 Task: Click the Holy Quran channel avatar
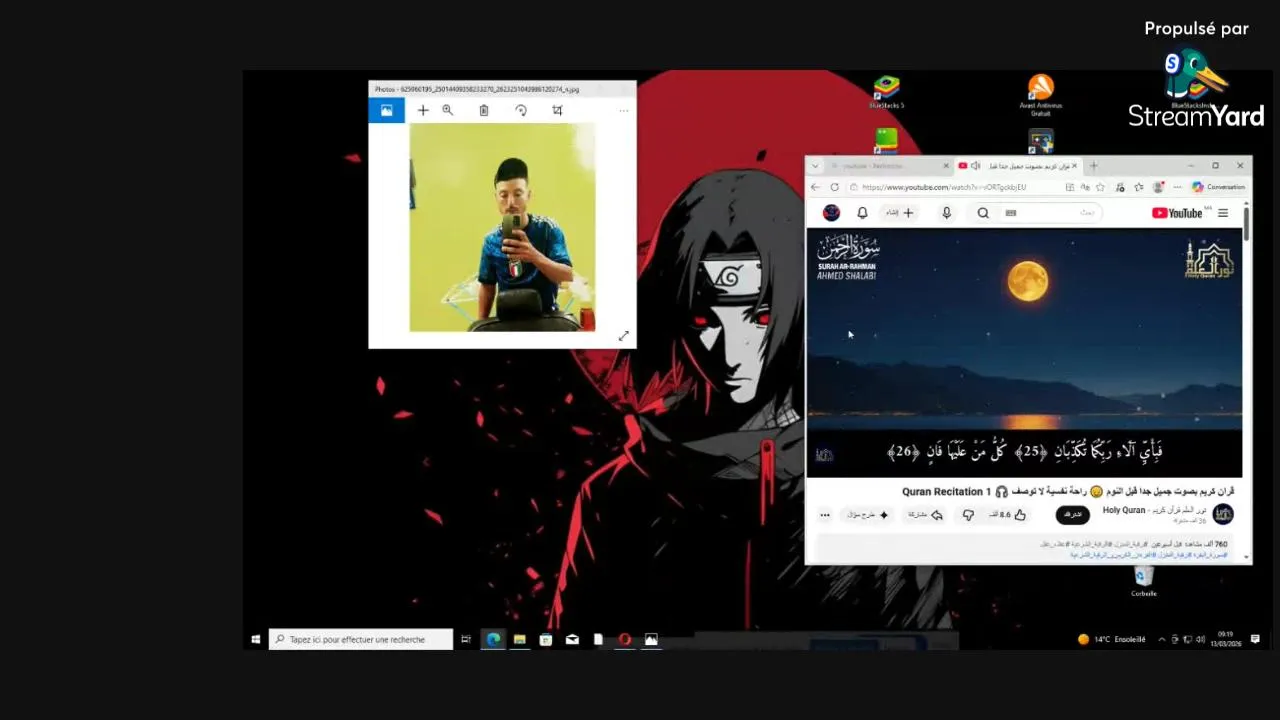point(1223,514)
